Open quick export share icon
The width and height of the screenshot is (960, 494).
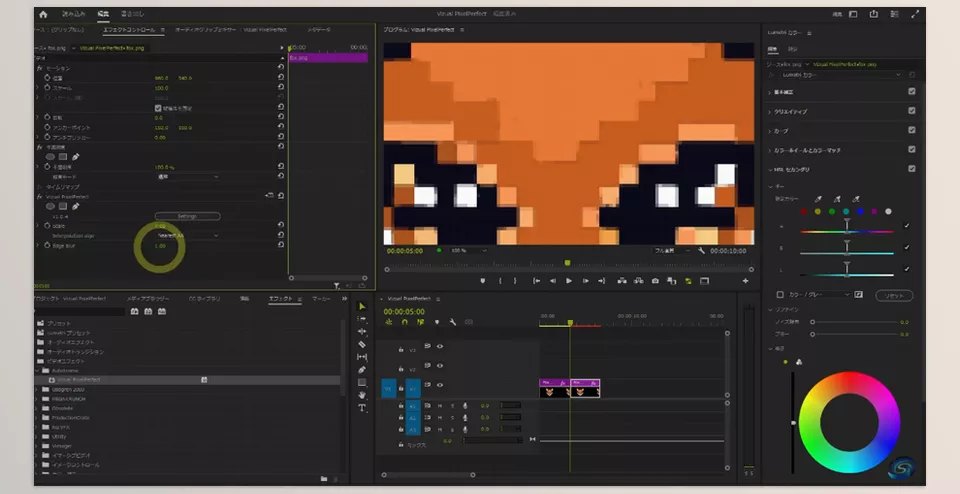[874, 14]
